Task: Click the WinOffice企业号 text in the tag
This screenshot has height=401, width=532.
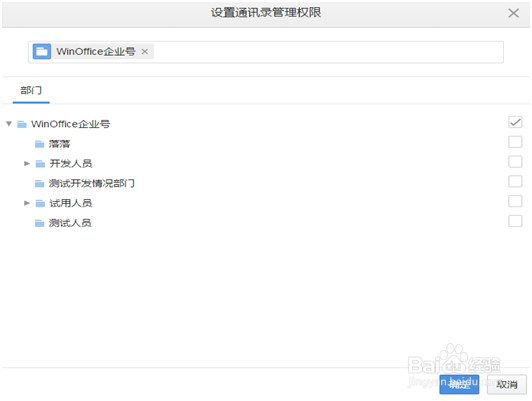Action: pos(96,52)
